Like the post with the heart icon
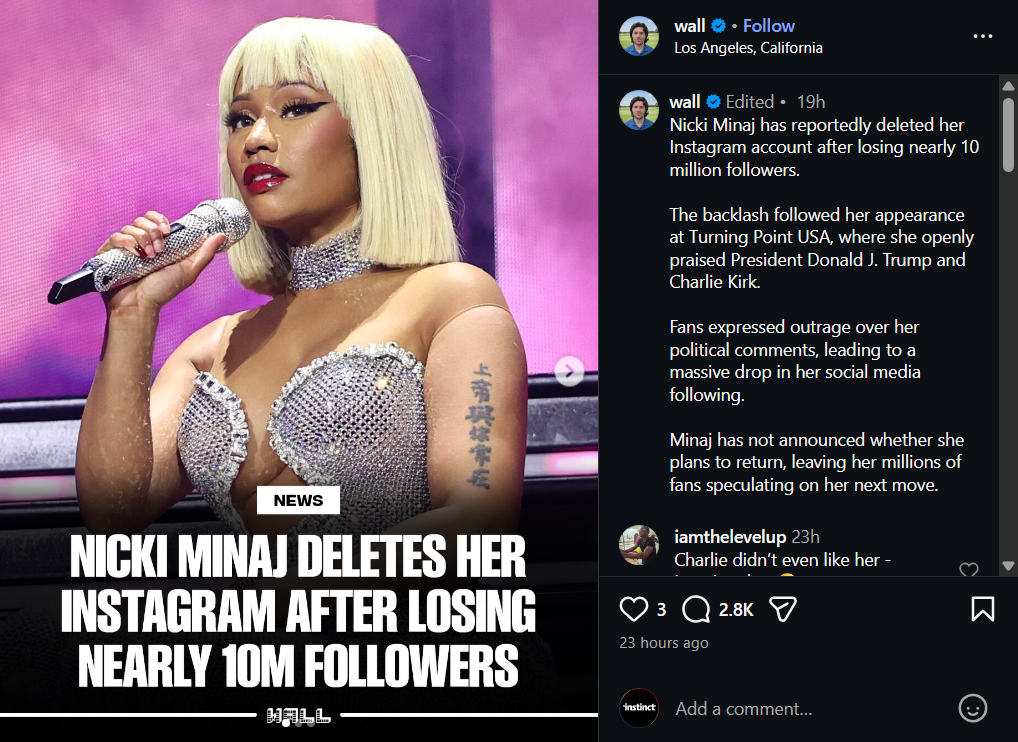1018x742 pixels. click(x=634, y=608)
